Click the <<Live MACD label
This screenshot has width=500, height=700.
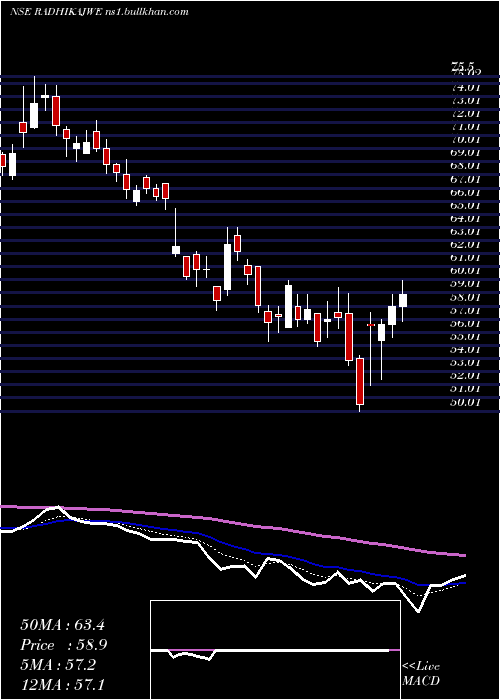421,674
